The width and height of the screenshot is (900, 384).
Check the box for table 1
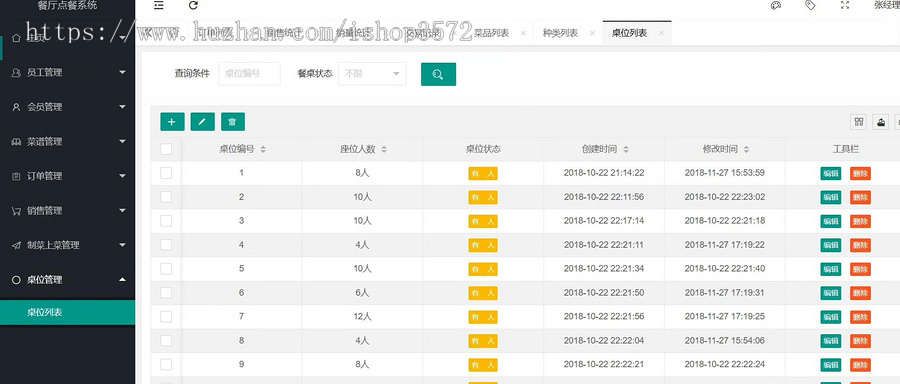pos(166,173)
